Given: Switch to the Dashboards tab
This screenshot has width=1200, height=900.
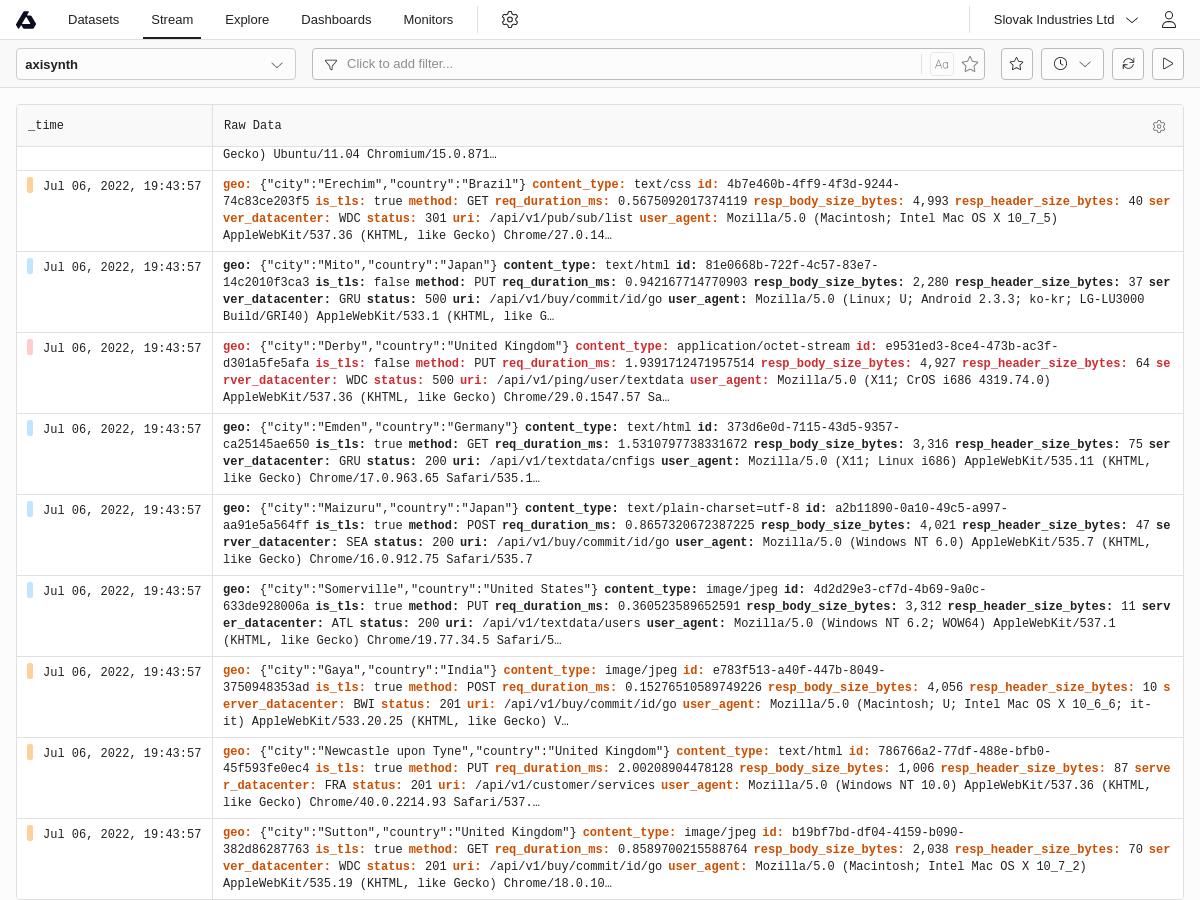Looking at the screenshot, I should 336,20.
